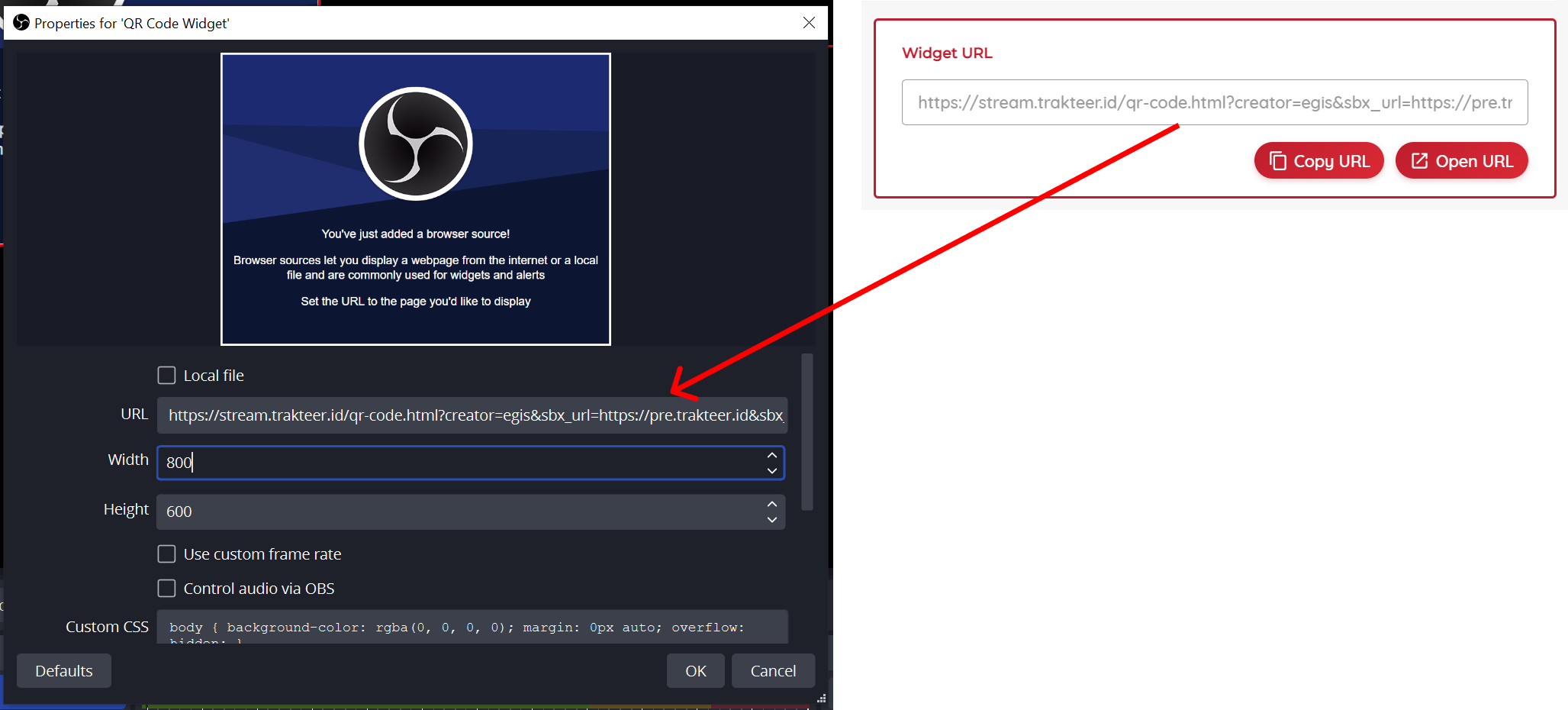This screenshot has height=710, width=1568.
Task: Click the OBS logo in the dialog title bar
Action: [21, 23]
